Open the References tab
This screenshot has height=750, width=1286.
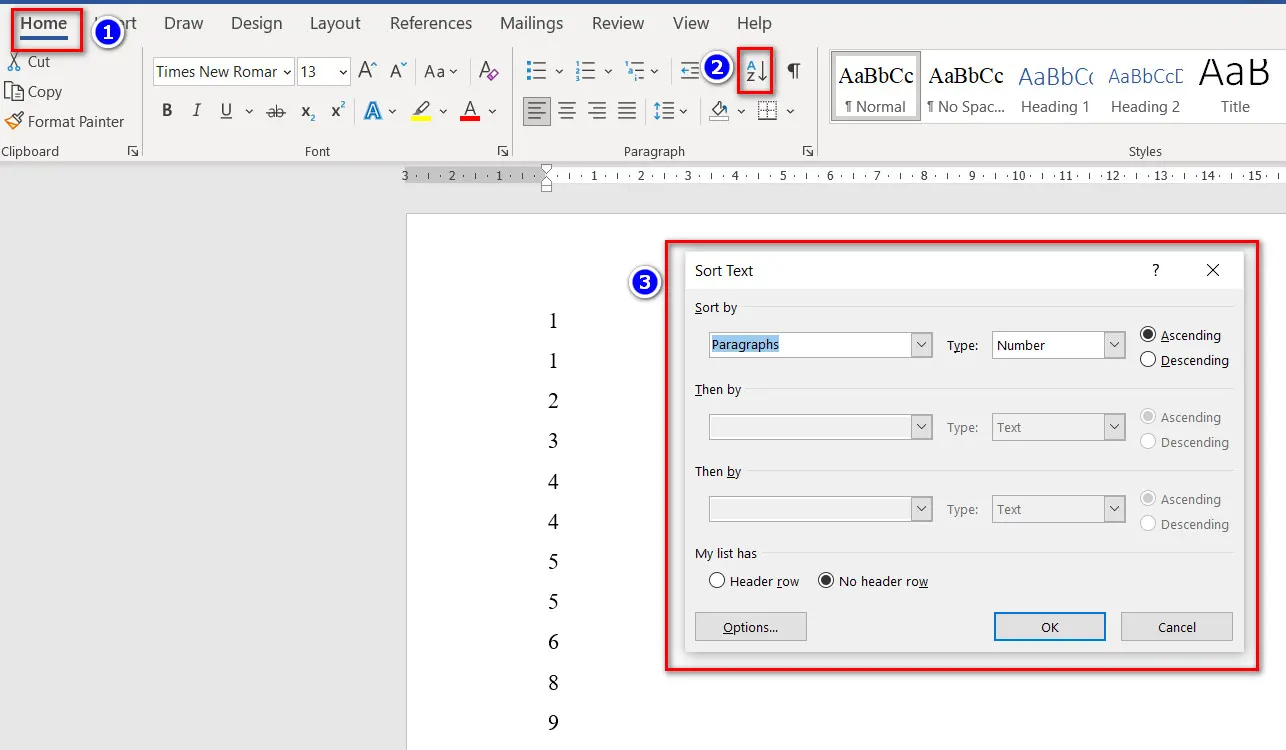pyautogui.click(x=429, y=23)
